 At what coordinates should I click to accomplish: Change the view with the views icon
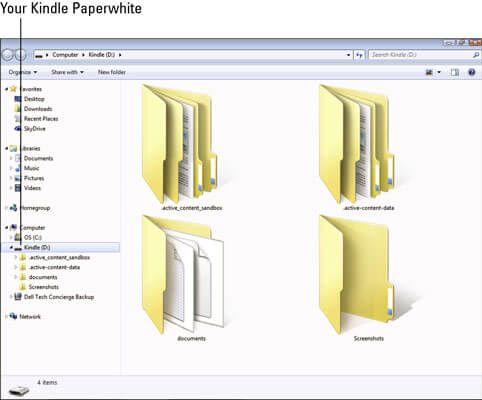tap(429, 72)
